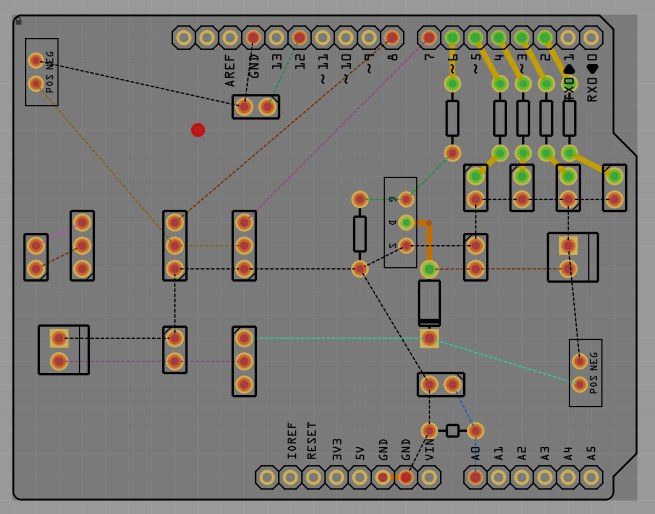Select header pad for pin 13
The height and width of the screenshot is (514, 655).
pyautogui.click(x=277, y=38)
